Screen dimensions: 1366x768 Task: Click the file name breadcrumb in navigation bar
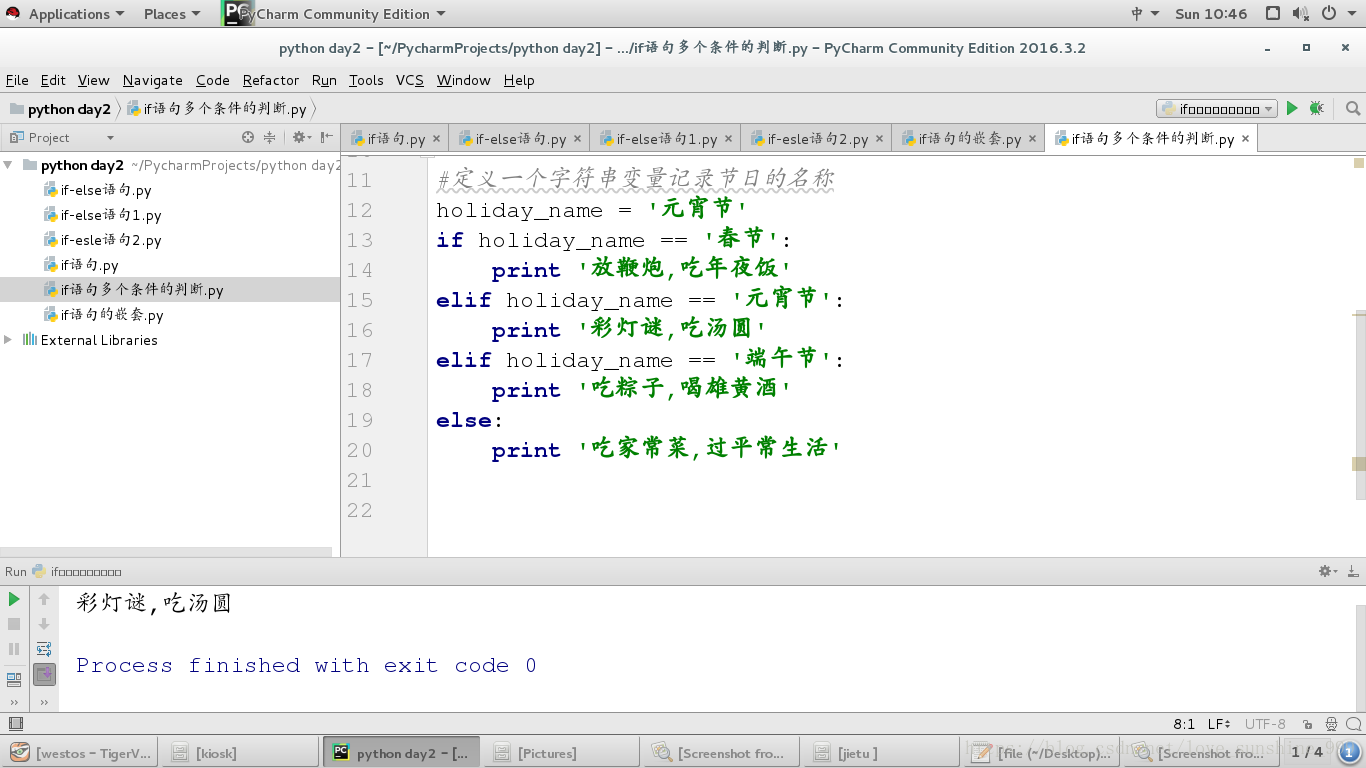pos(217,109)
